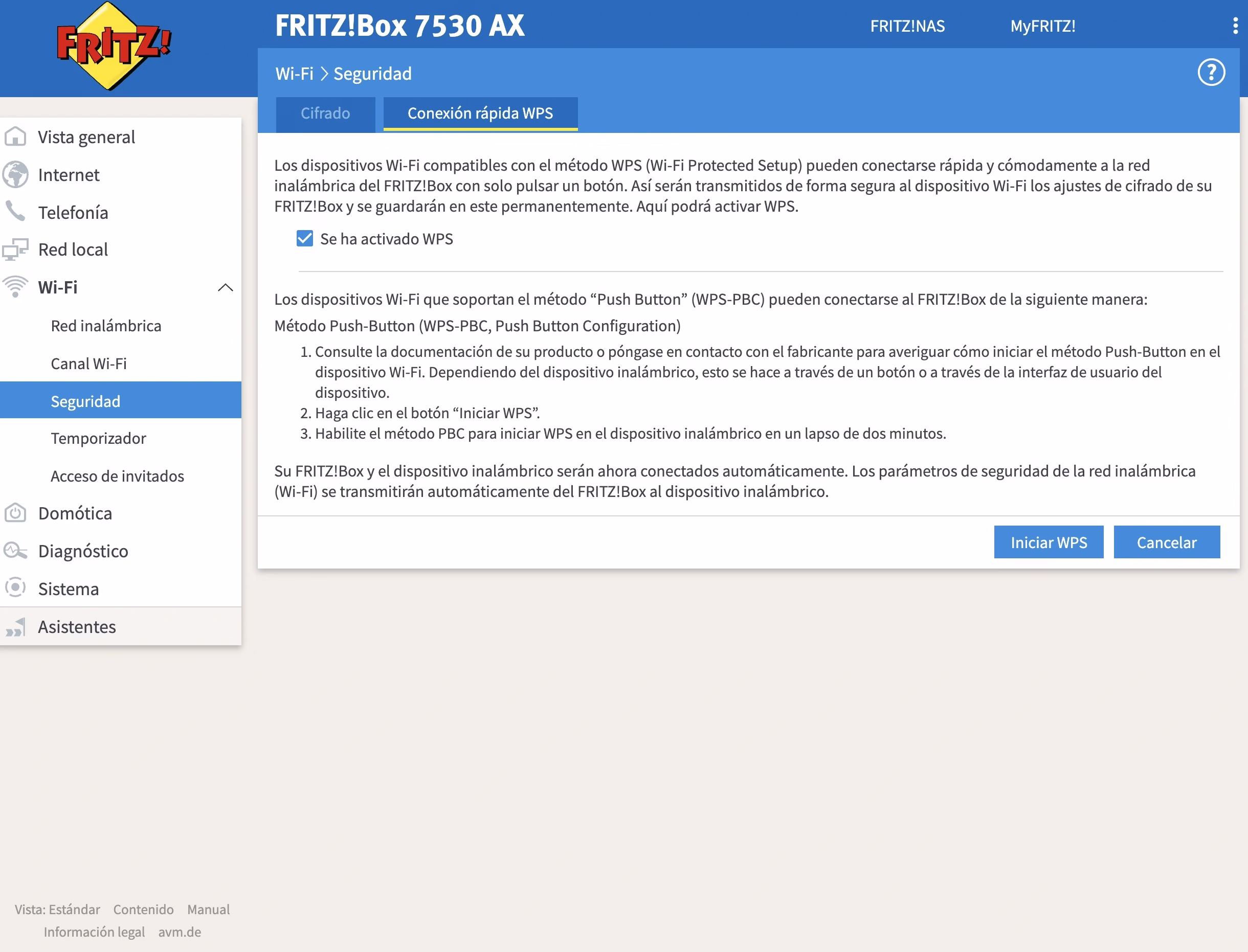The height and width of the screenshot is (952, 1248).
Task: Click the Cancelar button
Action: coord(1166,542)
